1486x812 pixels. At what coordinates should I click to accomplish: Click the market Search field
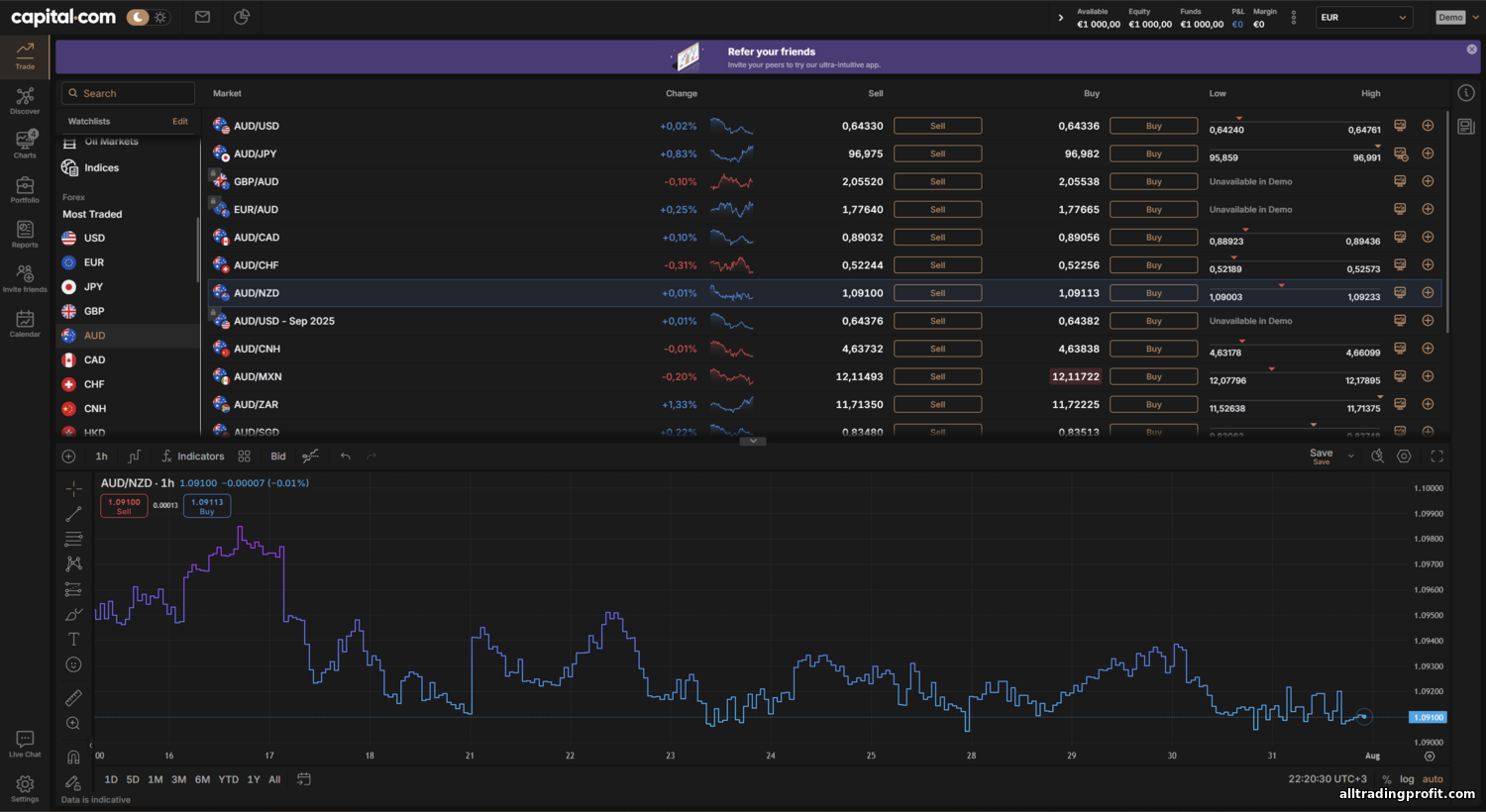click(x=129, y=93)
